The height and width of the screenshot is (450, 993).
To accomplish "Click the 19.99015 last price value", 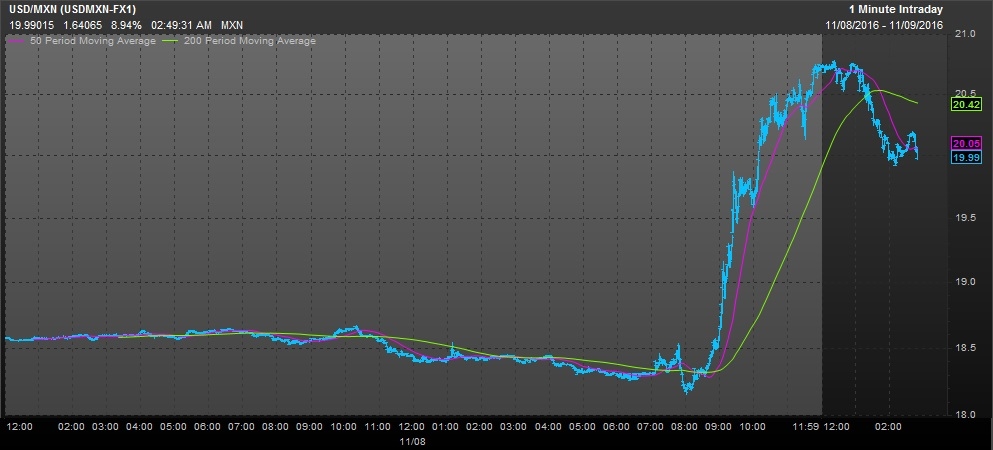I will pos(31,24).
